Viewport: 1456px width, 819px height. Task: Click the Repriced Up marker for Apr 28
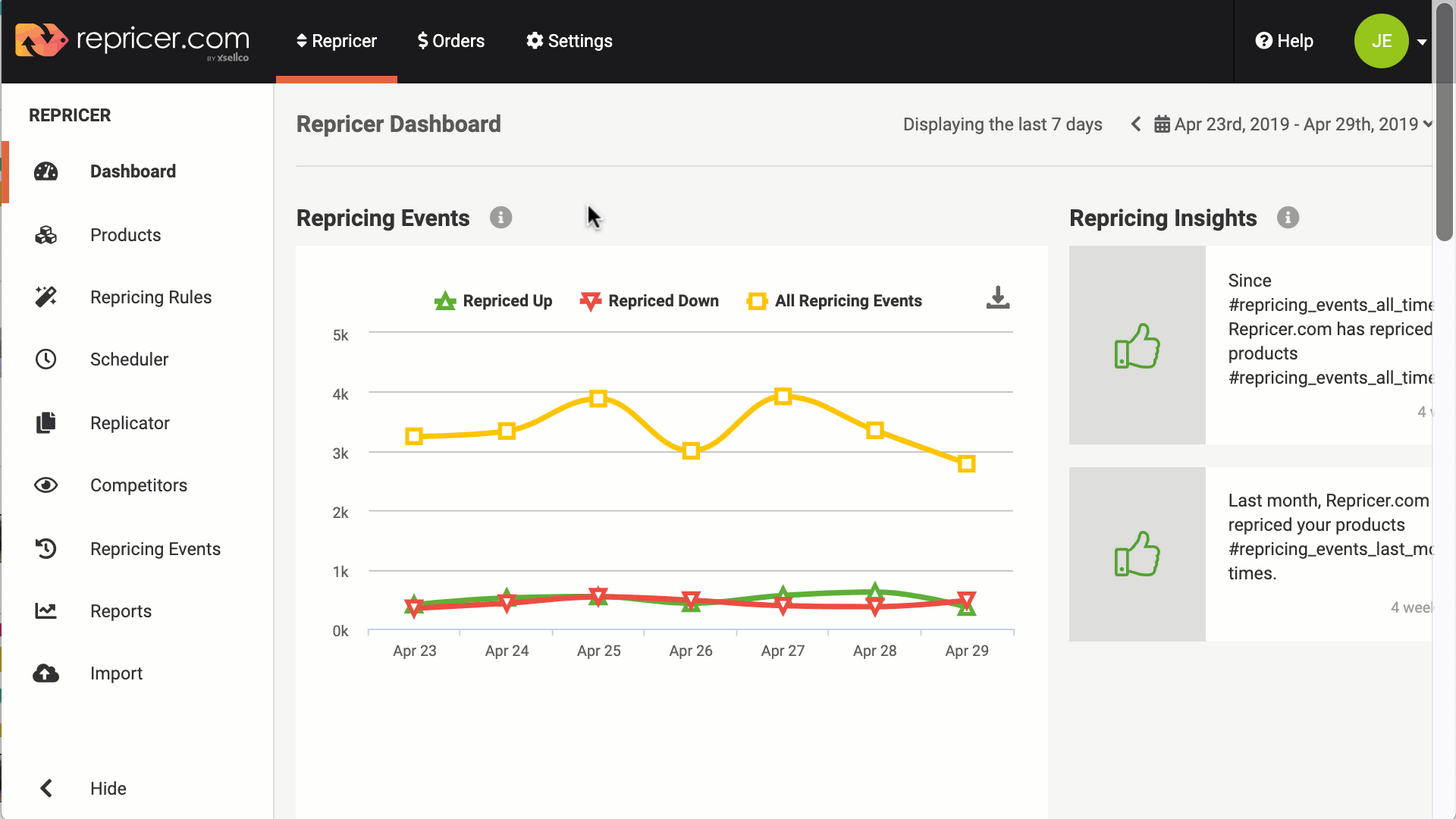pos(875,591)
